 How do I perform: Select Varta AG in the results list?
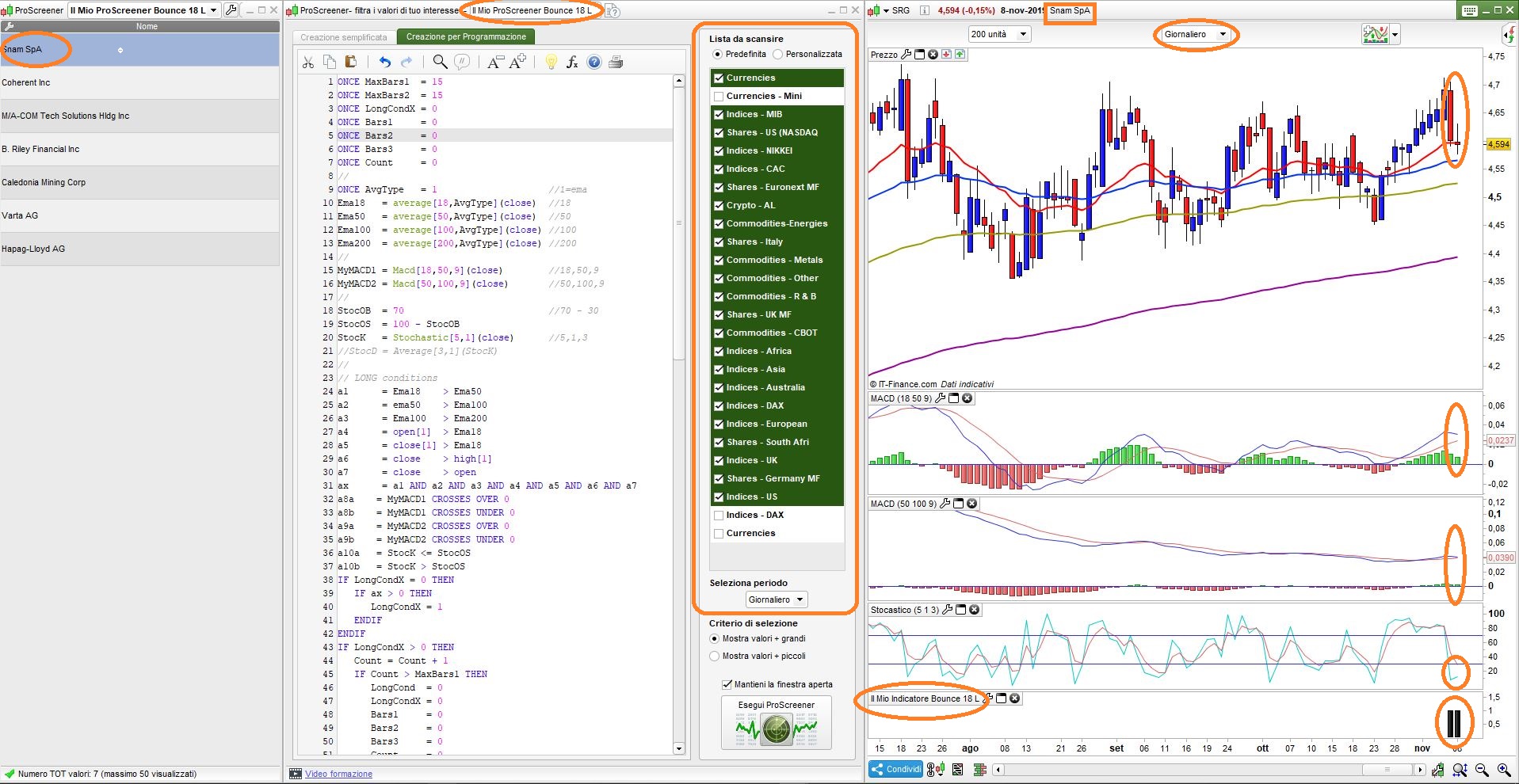(139, 215)
